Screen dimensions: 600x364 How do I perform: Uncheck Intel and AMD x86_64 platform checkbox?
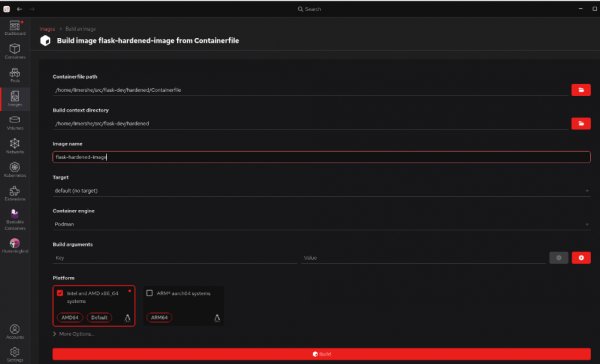coord(60,293)
